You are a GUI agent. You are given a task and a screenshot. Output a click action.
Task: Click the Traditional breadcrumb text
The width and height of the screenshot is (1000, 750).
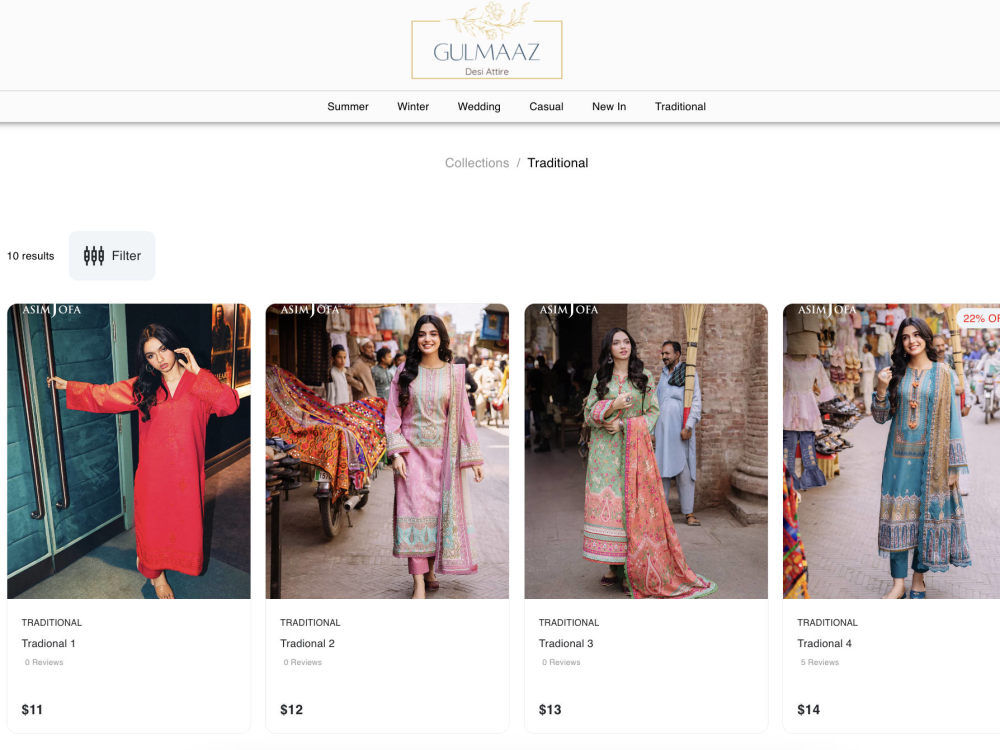[557, 163]
